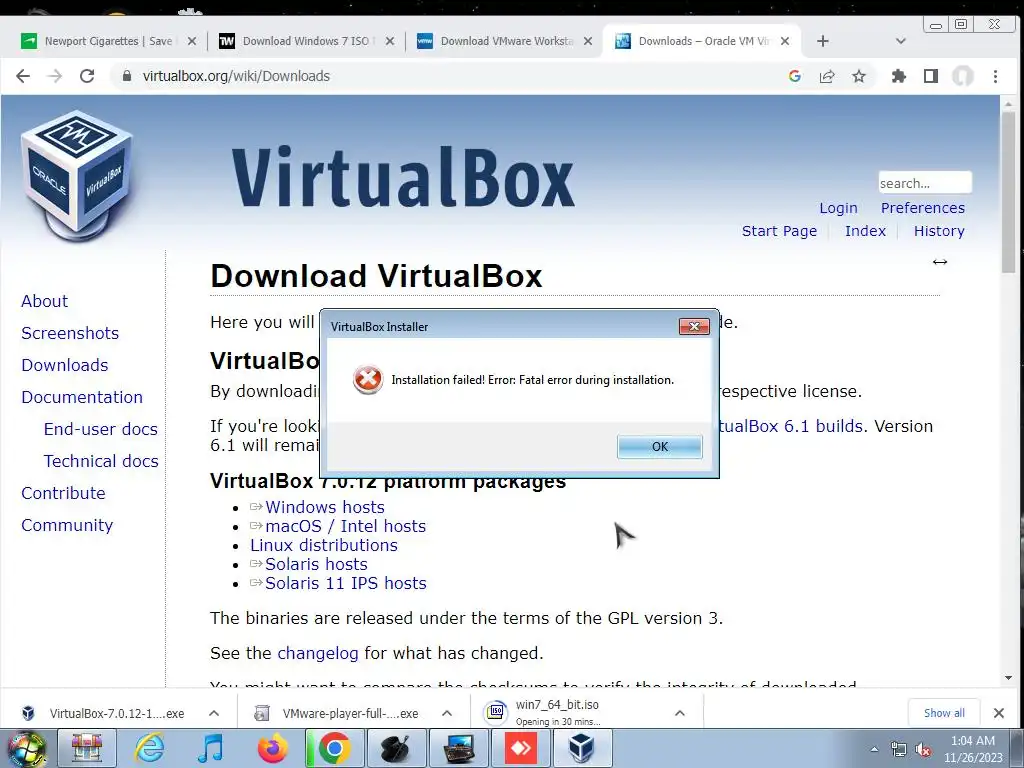Screen dimensions: 1024x768
Task: Click the address bar URL
Action: pos(236,76)
